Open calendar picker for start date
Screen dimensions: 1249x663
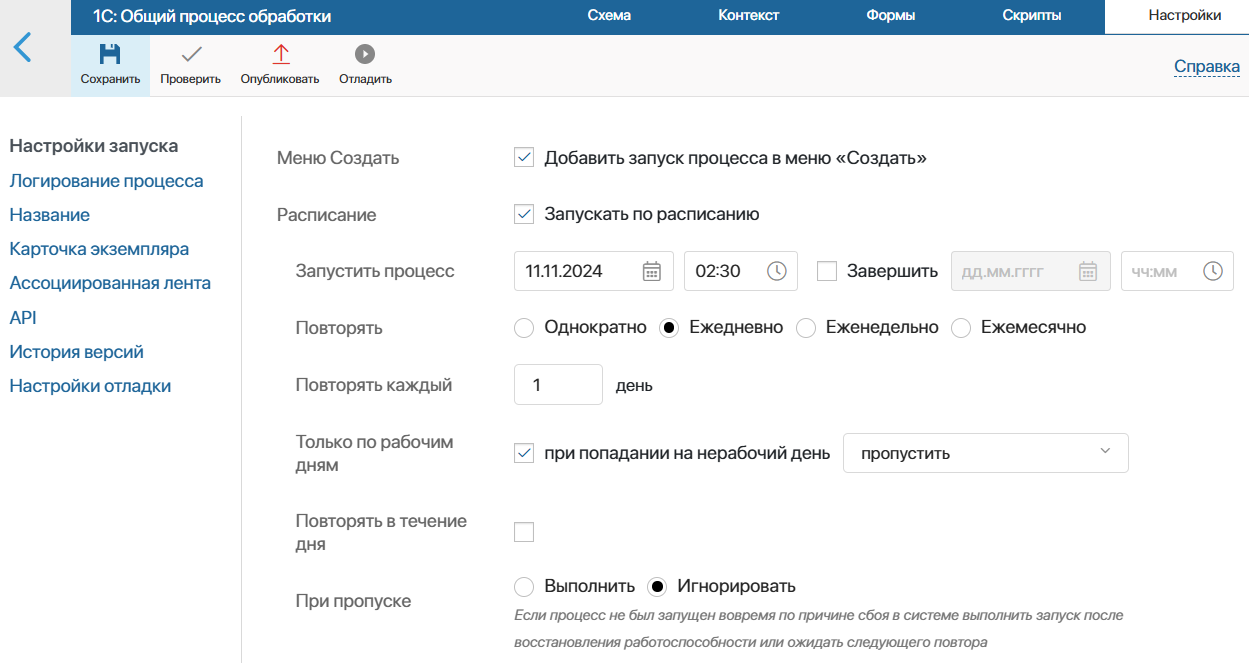click(651, 271)
